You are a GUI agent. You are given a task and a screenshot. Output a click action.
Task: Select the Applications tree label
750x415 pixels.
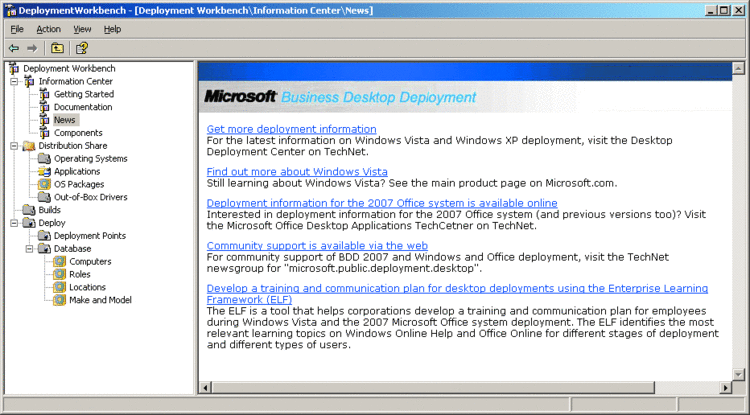(x=77, y=171)
